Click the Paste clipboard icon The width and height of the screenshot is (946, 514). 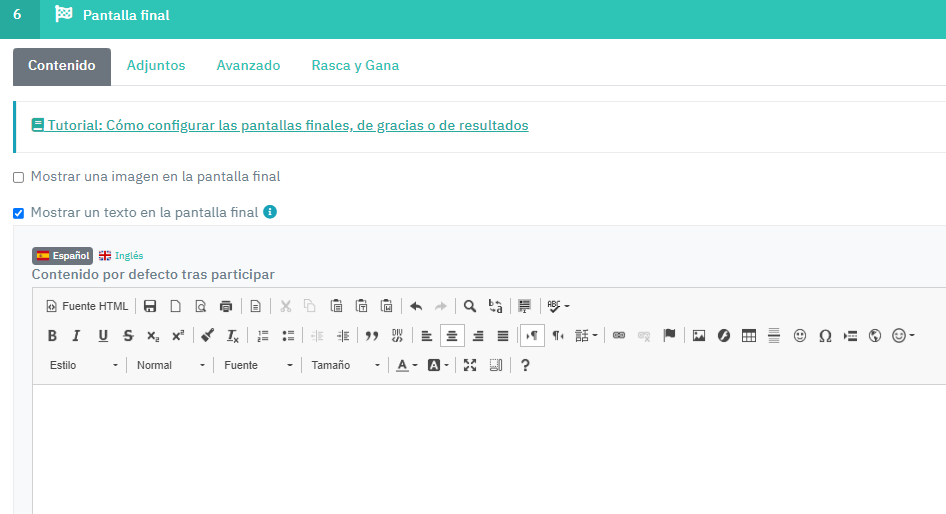(x=336, y=306)
